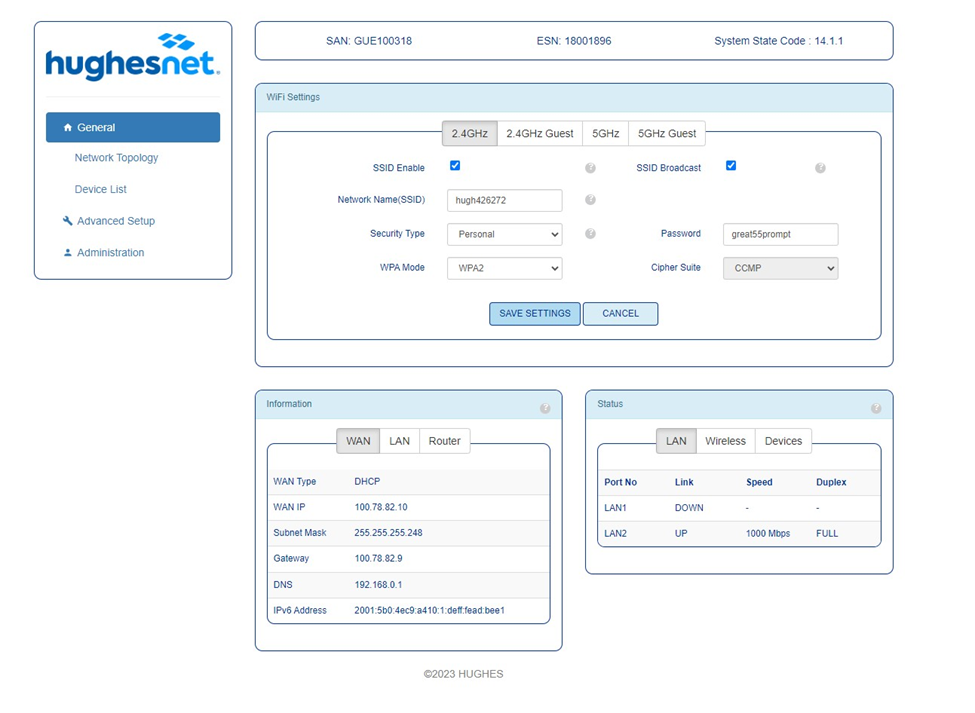Click help icon beside Security Type
Image resolution: width=975 pixels, height=713 pixels.
(590, 234)
